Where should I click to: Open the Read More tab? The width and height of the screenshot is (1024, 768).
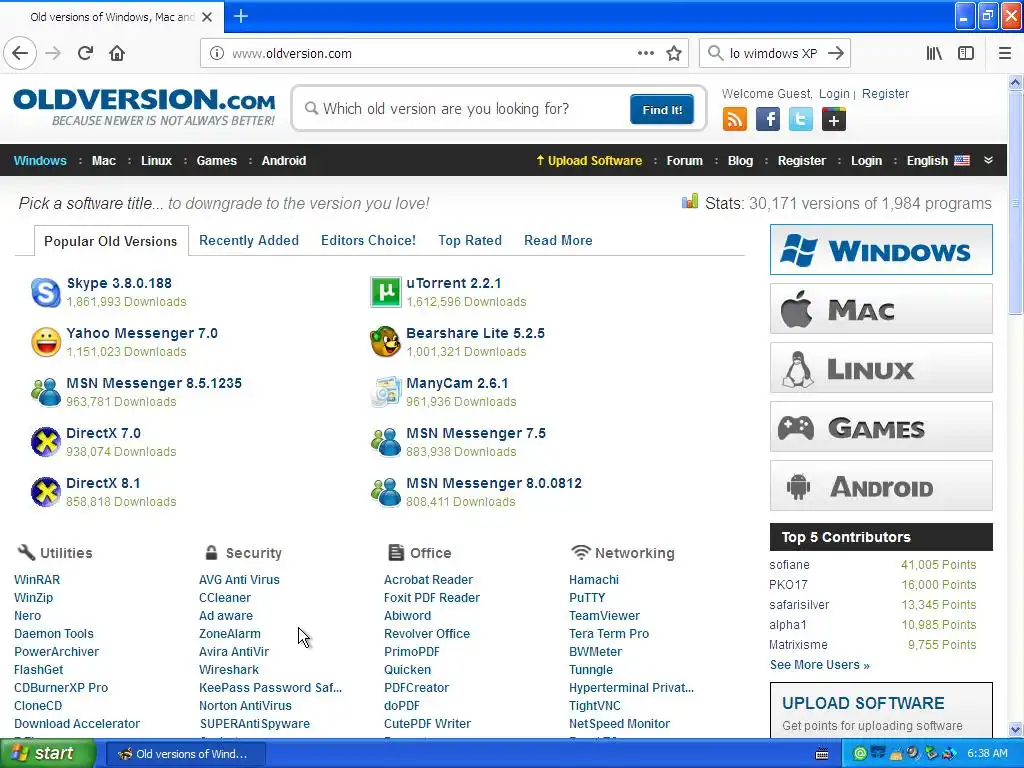click(558, 240)
